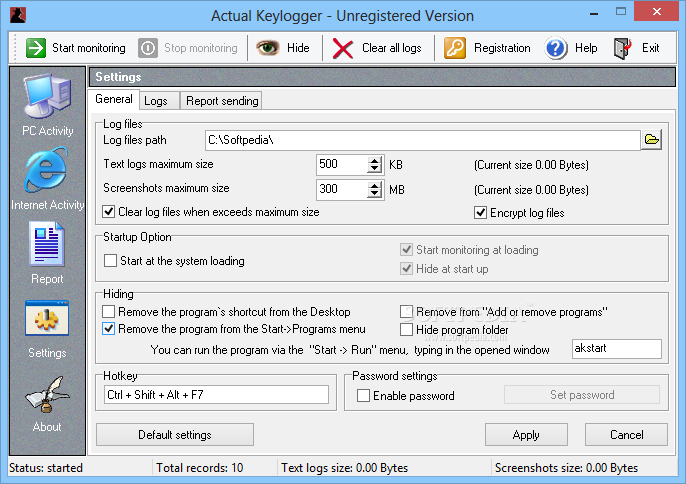Uncheck Remove the program from Start->Programs menu

(108, 329)
